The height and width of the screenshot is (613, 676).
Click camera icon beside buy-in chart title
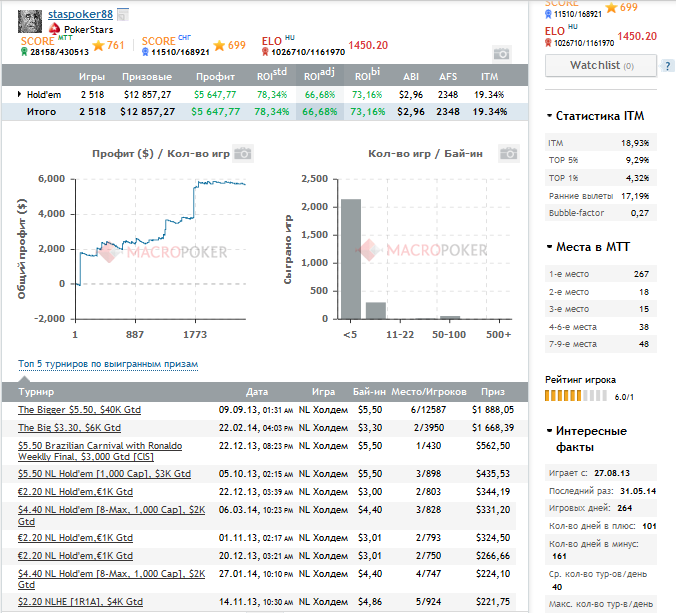(509, 154)
